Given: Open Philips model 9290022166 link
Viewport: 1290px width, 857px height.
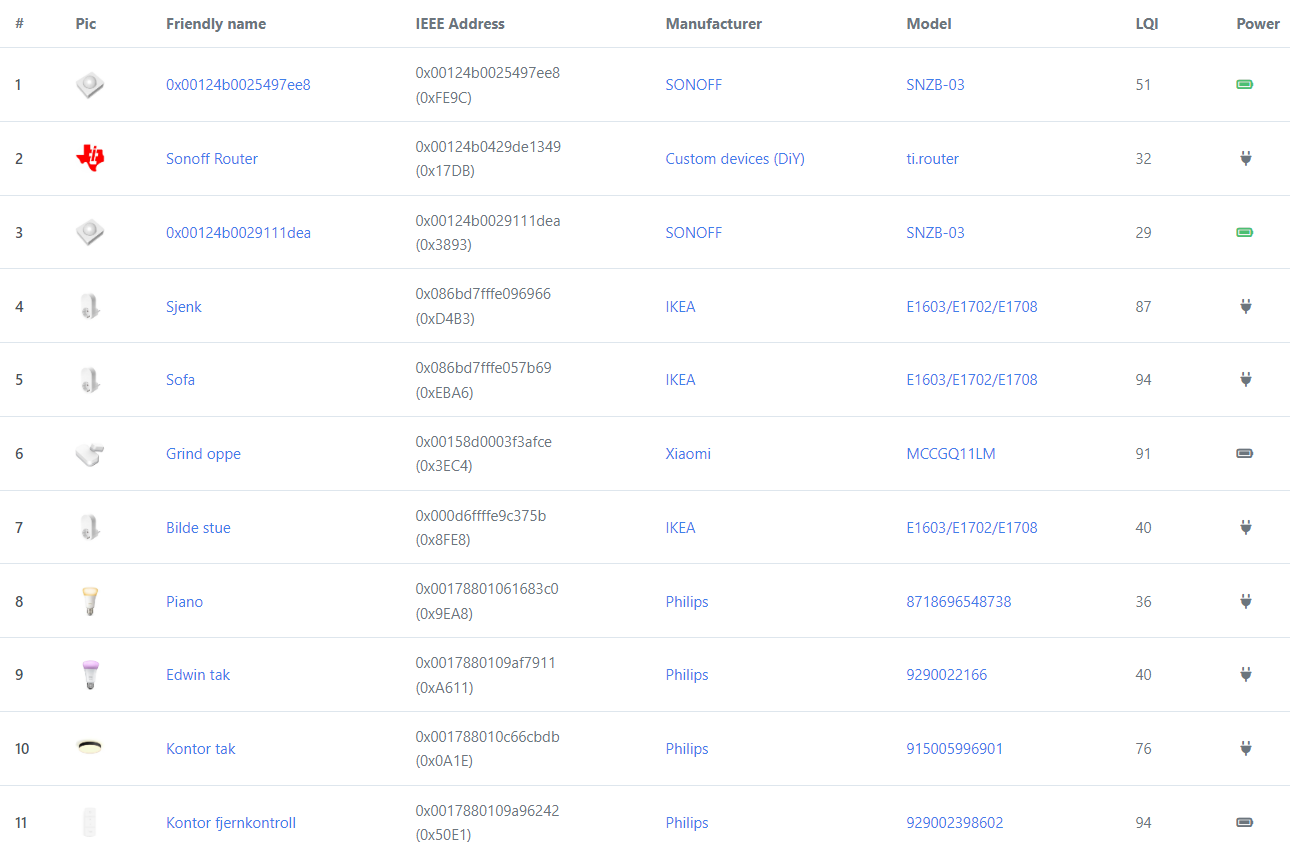Looking at the screenshot, I should 947,674.
